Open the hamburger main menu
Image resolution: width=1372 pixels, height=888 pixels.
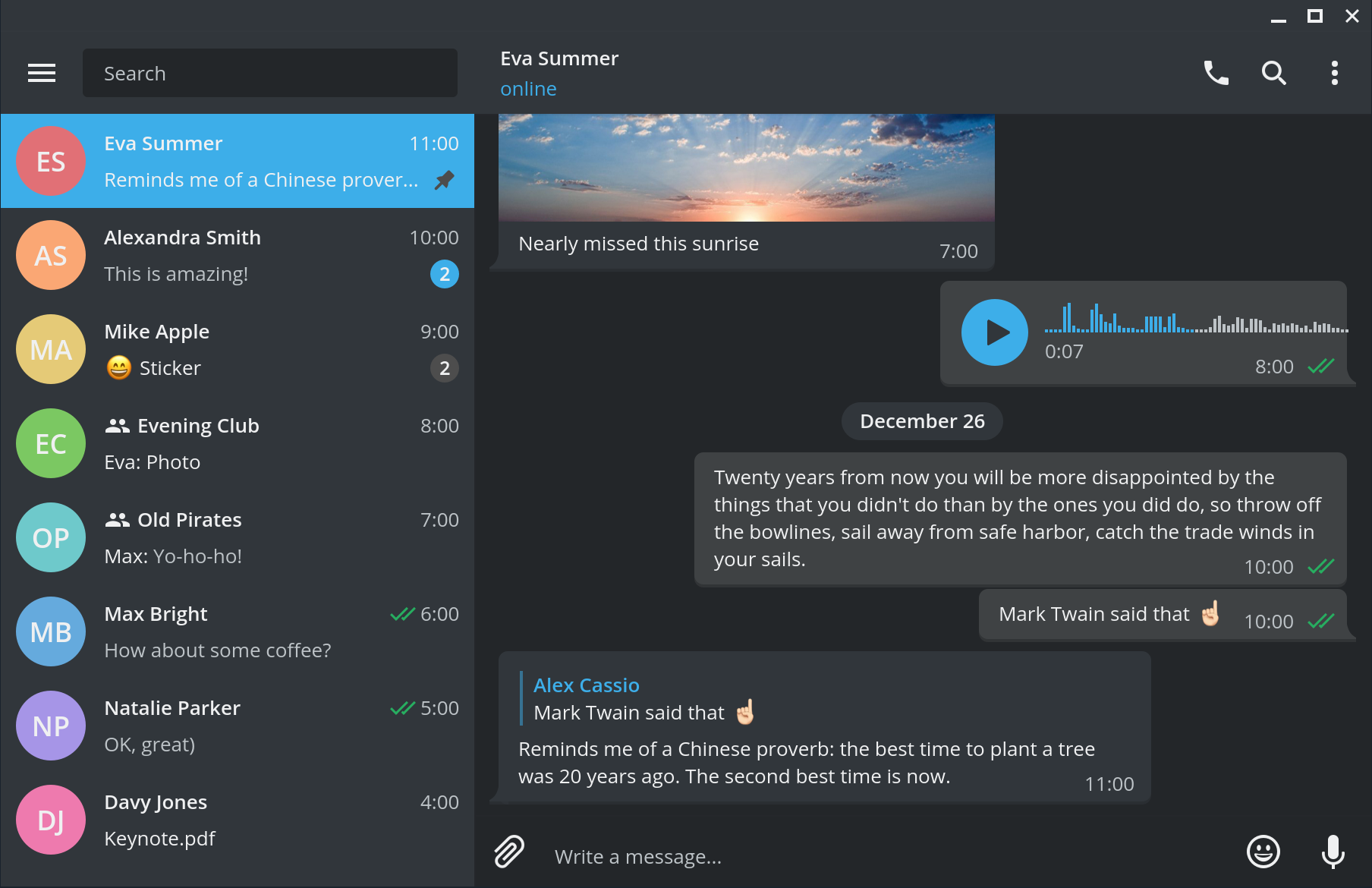click(x=42, y=73)
